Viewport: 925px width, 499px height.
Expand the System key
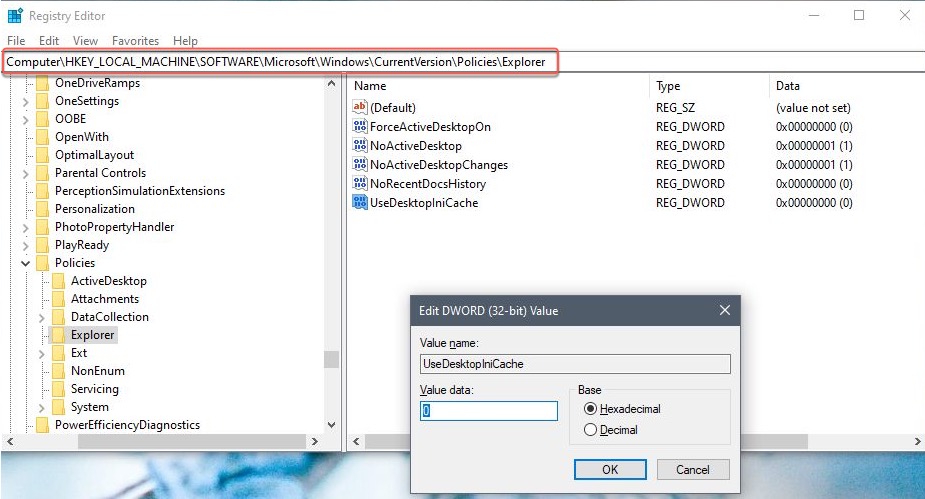[x=41, y=408]
